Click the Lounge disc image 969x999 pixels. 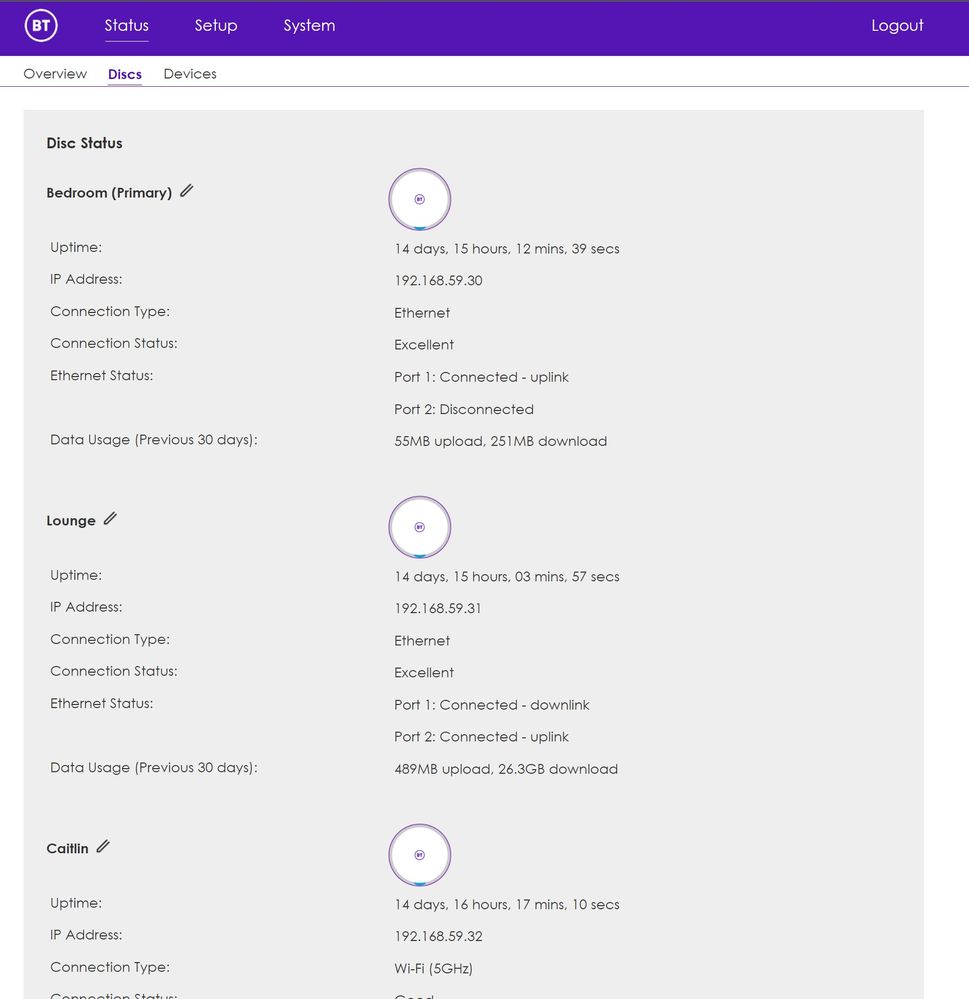420,527
